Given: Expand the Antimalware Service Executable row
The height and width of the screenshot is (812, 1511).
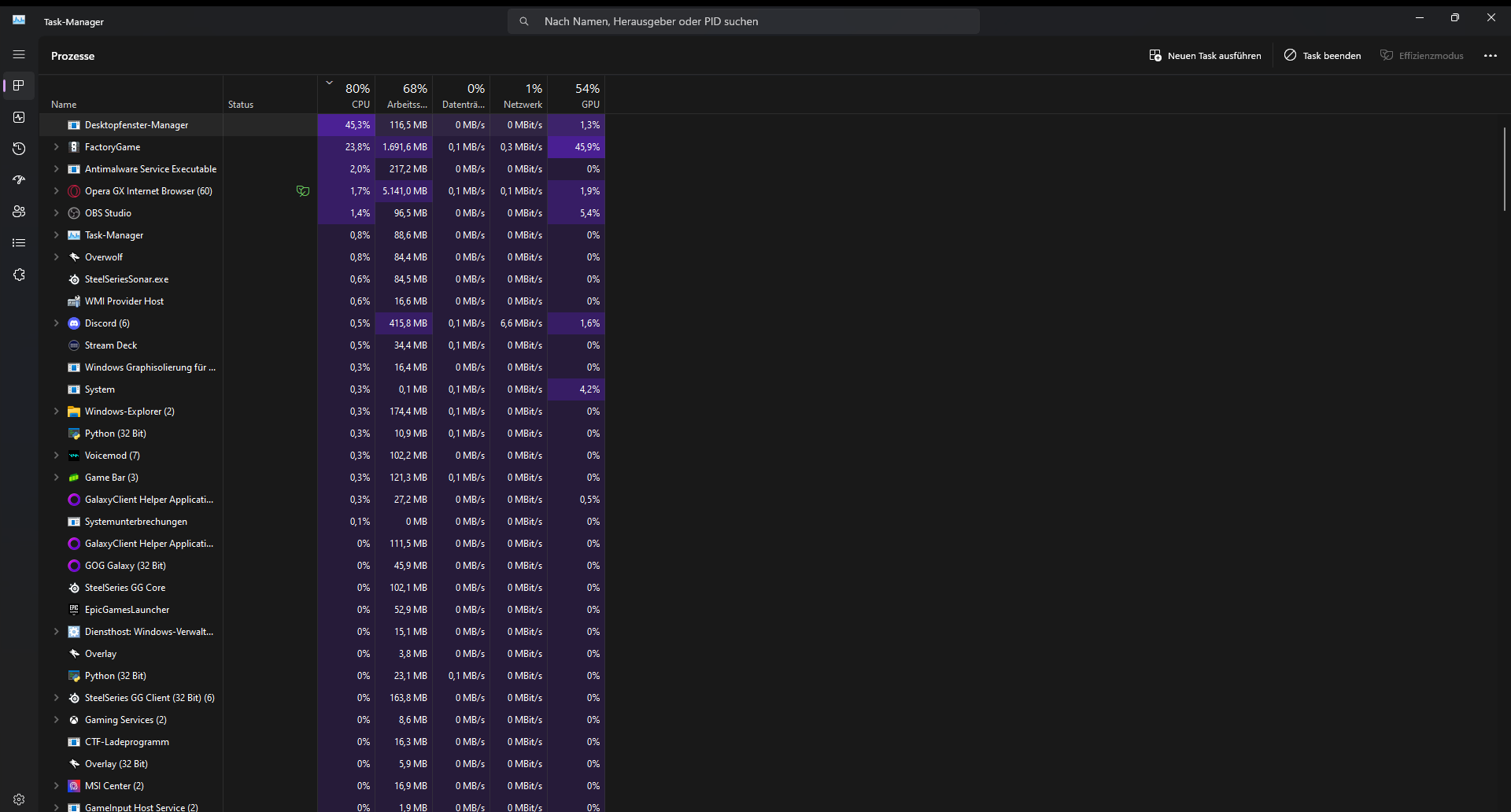Looking at the screenshot, I should point(56,169).
